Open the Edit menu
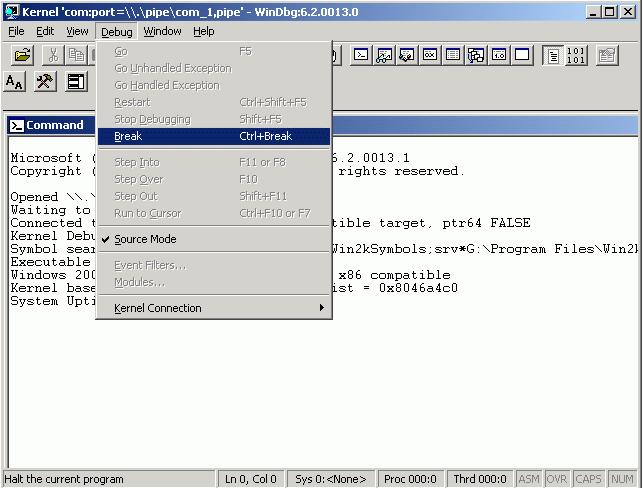The image size is (642, 488). click(x=45, y=32)
